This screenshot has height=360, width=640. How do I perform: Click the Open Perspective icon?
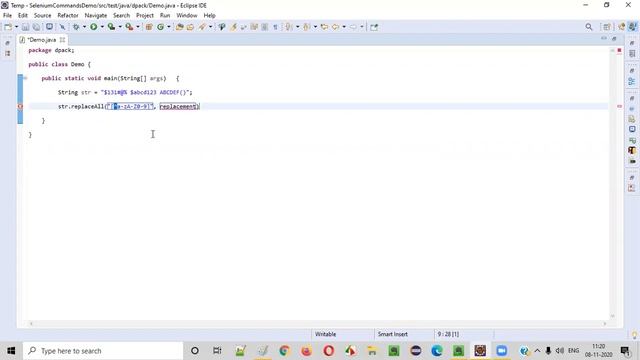tap(607, 27)
